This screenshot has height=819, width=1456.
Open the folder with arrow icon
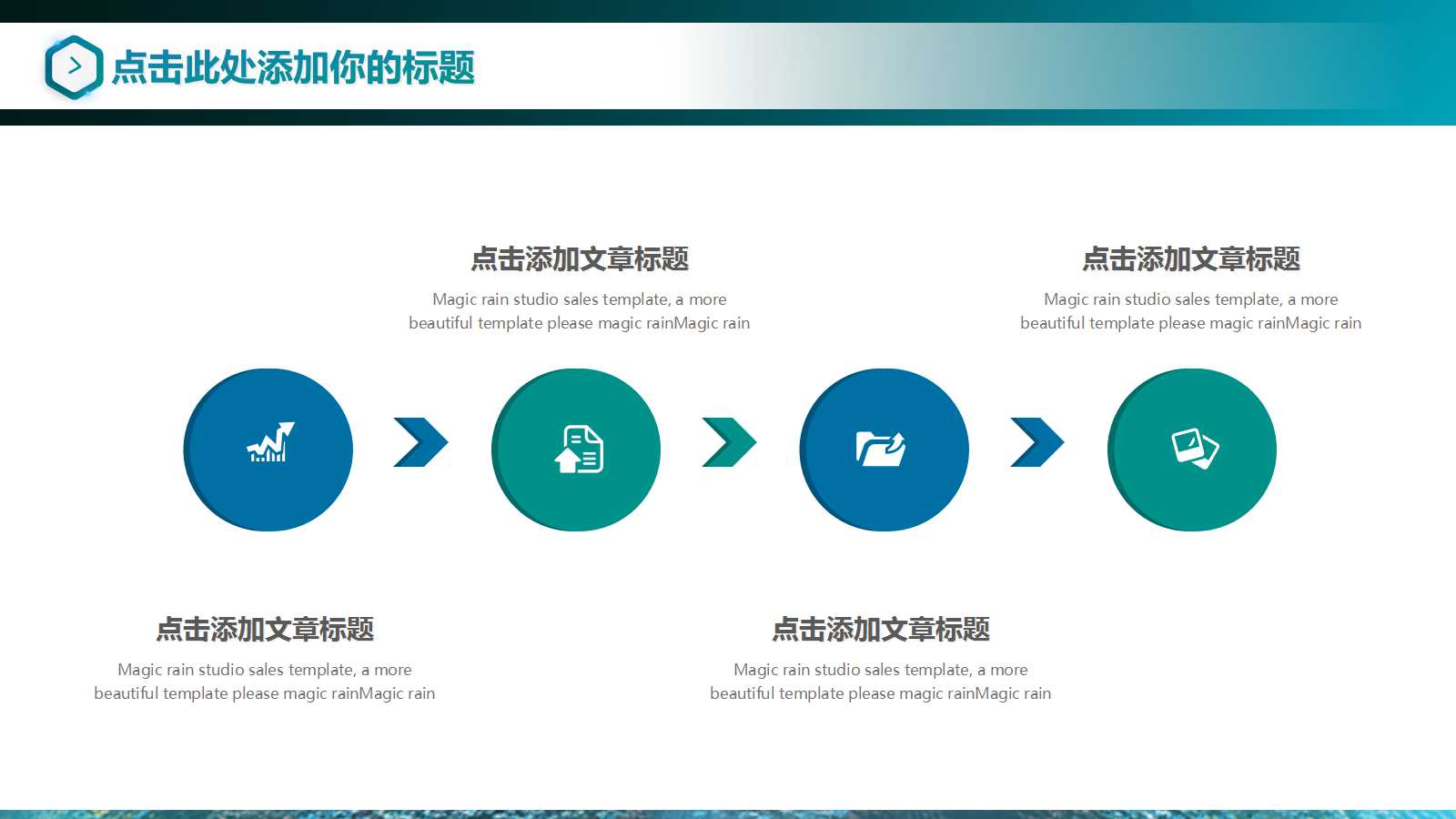(883, 448)
